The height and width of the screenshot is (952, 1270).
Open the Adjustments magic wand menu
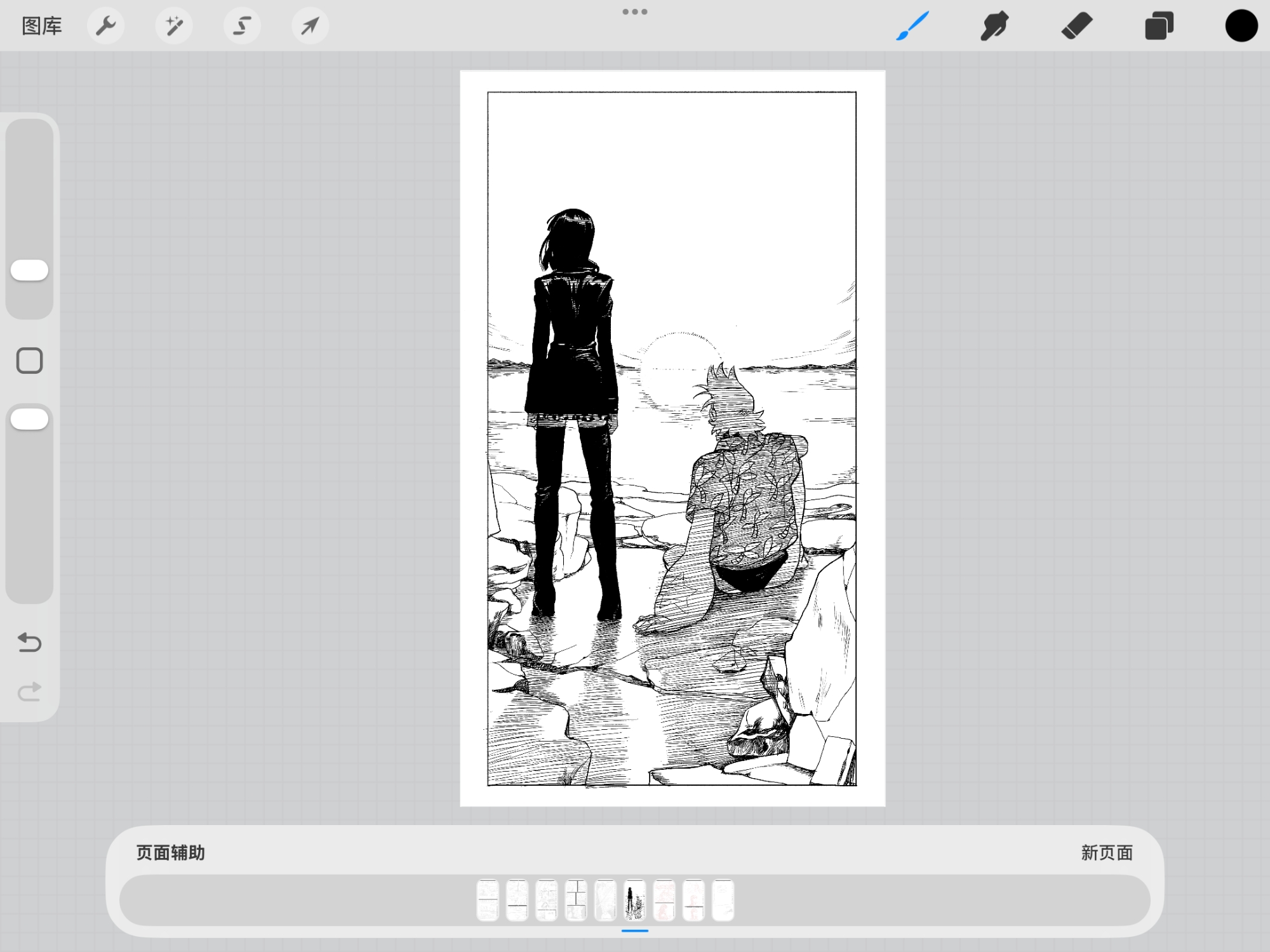pos(174,26)
